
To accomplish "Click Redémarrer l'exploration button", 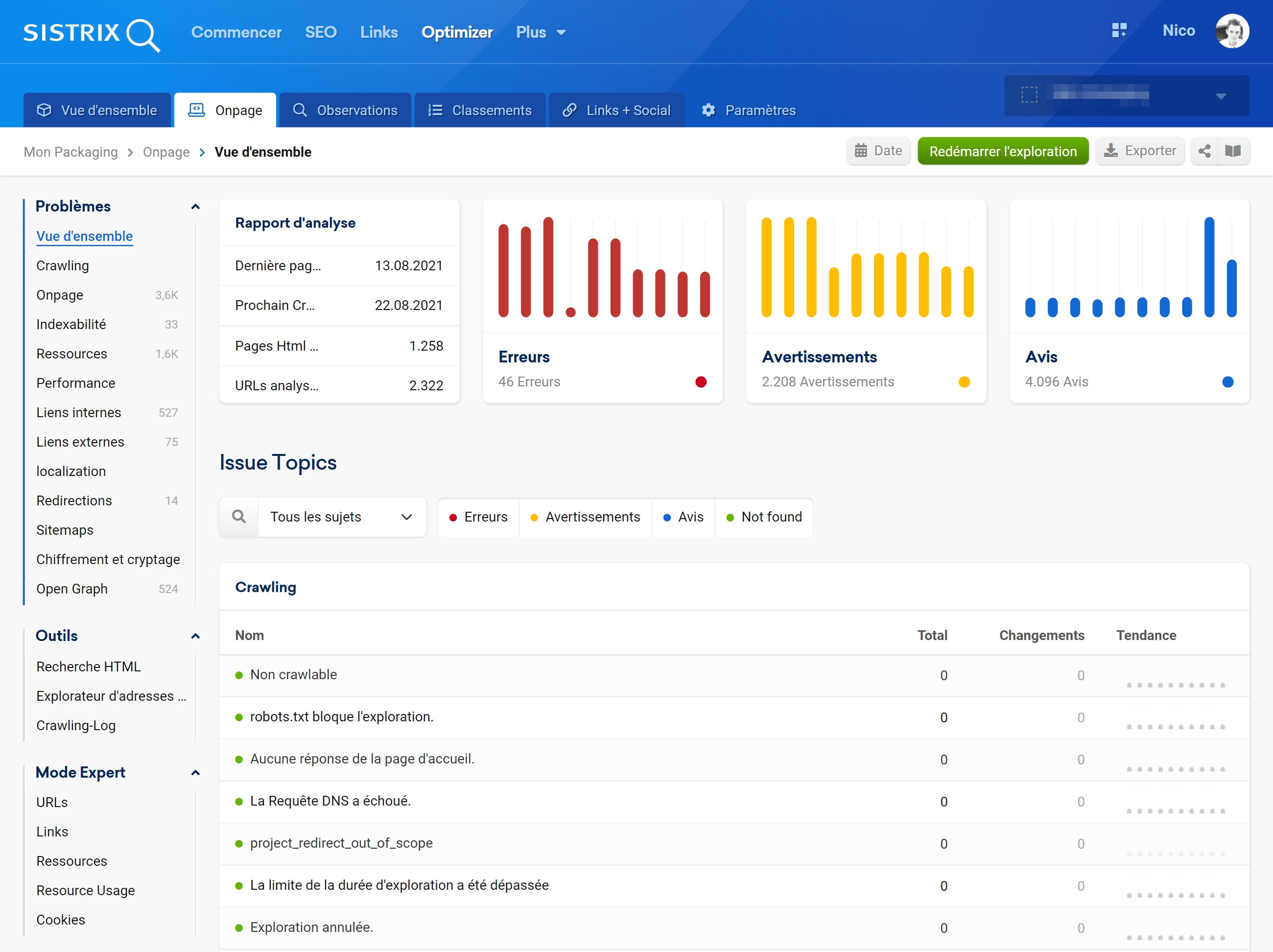I will (1003, 151).
